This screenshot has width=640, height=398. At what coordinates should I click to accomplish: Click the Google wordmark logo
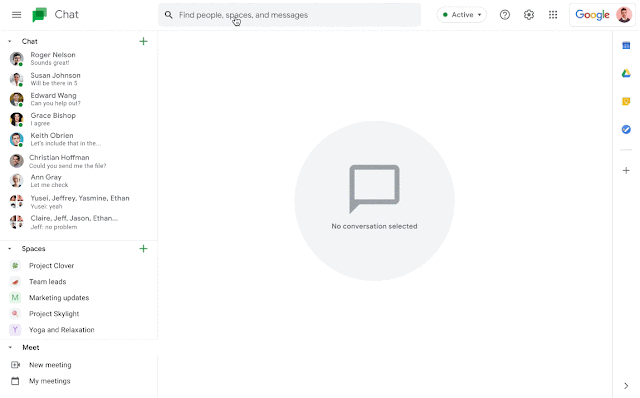pyautogui.click(x=592, y=15)
